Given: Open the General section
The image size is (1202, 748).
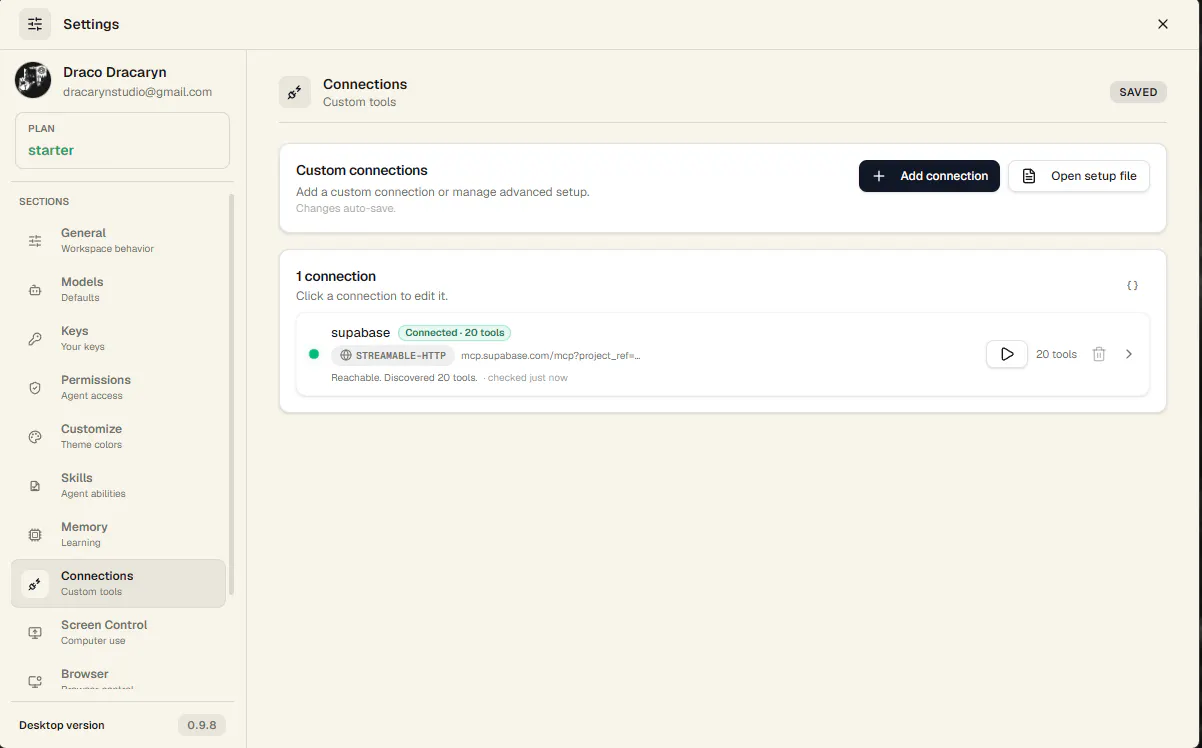Looking at the screenshot, I should (118, 240).
